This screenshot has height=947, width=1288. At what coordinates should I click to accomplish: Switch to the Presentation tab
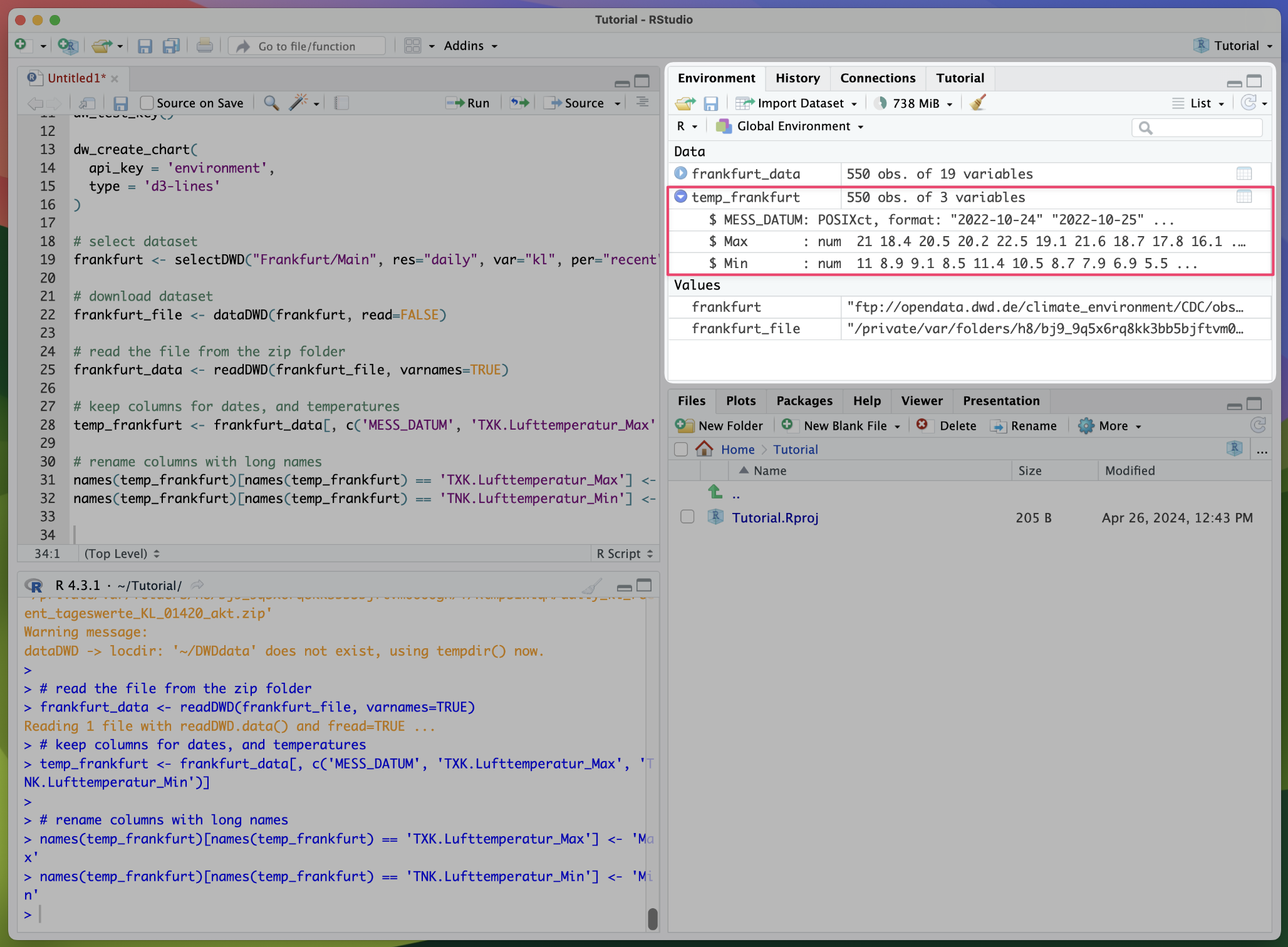[1001, 401]
